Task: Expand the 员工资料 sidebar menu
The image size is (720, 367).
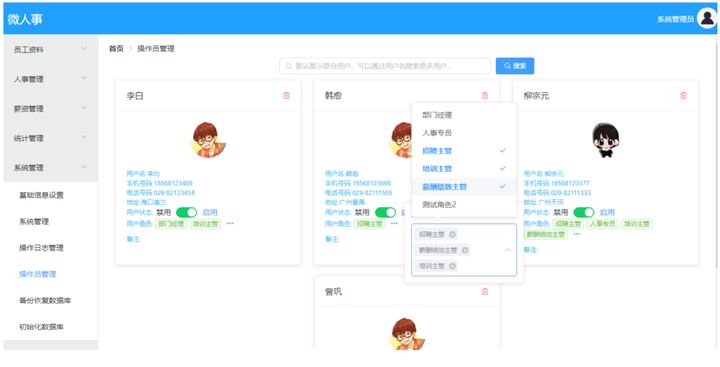Action: pyautogui.click(x=51, y=50)
